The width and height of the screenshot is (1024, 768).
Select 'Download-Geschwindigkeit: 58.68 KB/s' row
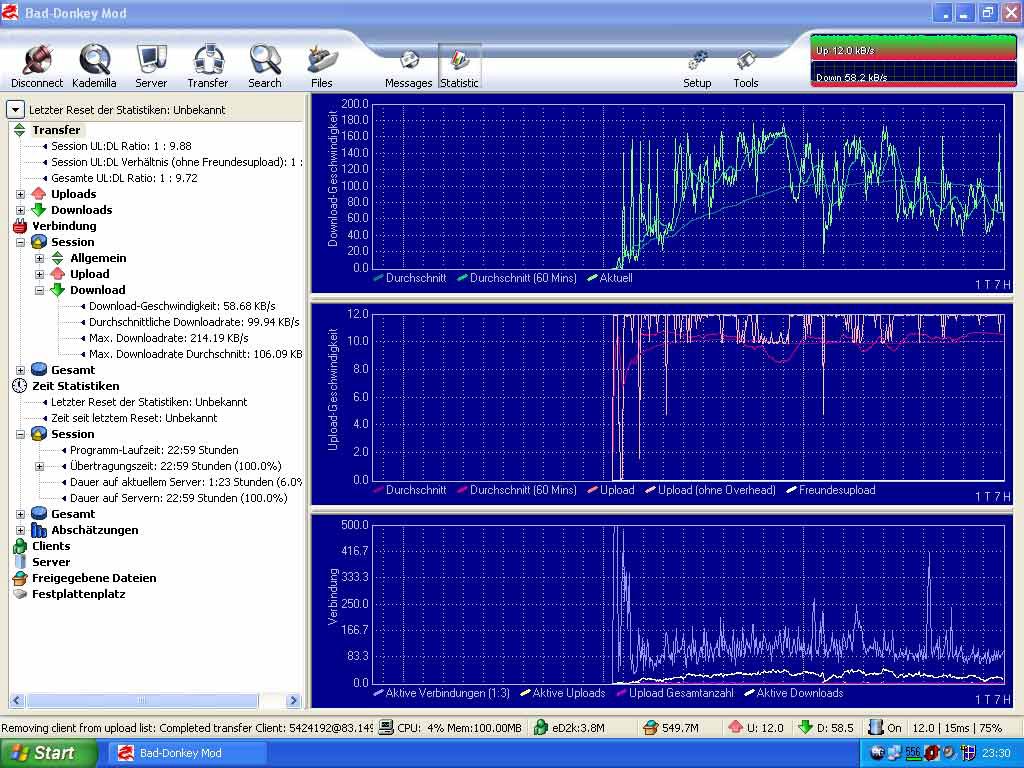click(x=182, y=306)
